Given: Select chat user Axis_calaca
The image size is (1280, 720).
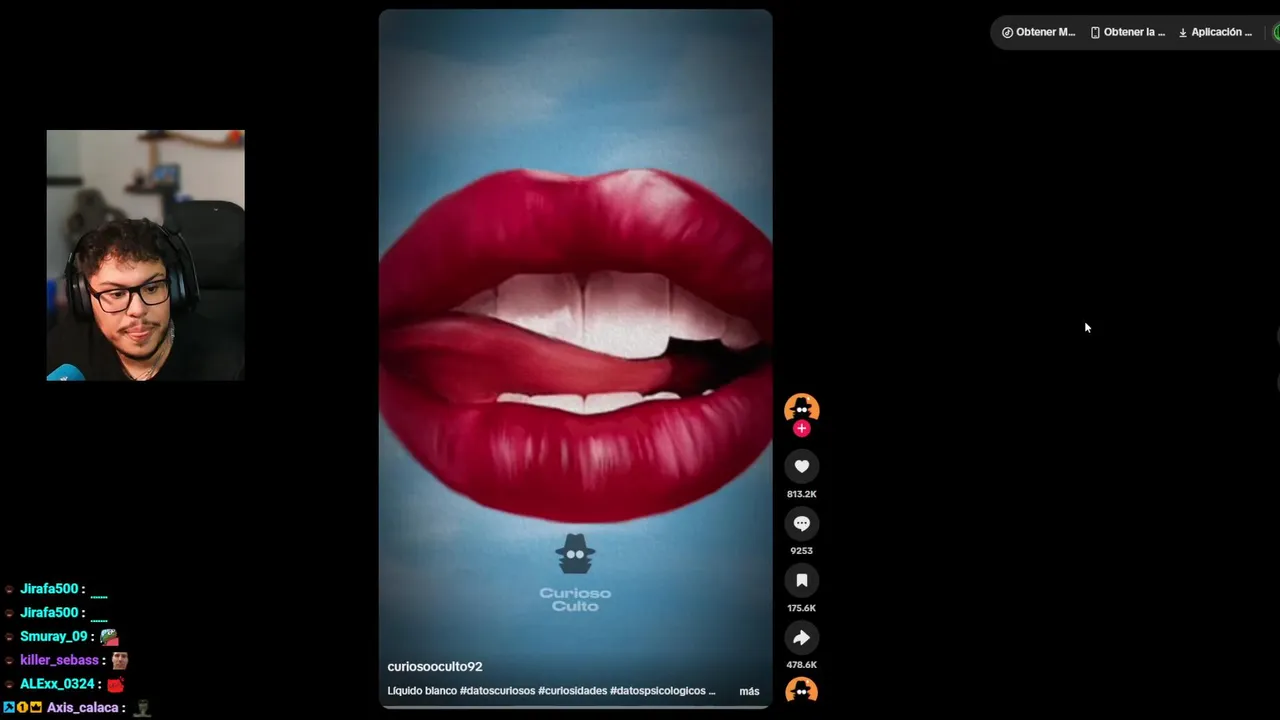Looking at the screenshot, I should pyautogui.click(x=83, y=708).
